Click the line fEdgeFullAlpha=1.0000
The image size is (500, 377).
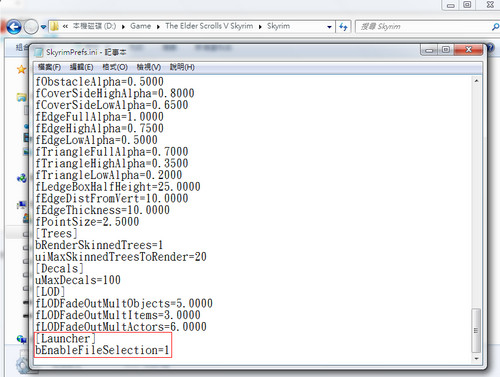click(100, 117)
